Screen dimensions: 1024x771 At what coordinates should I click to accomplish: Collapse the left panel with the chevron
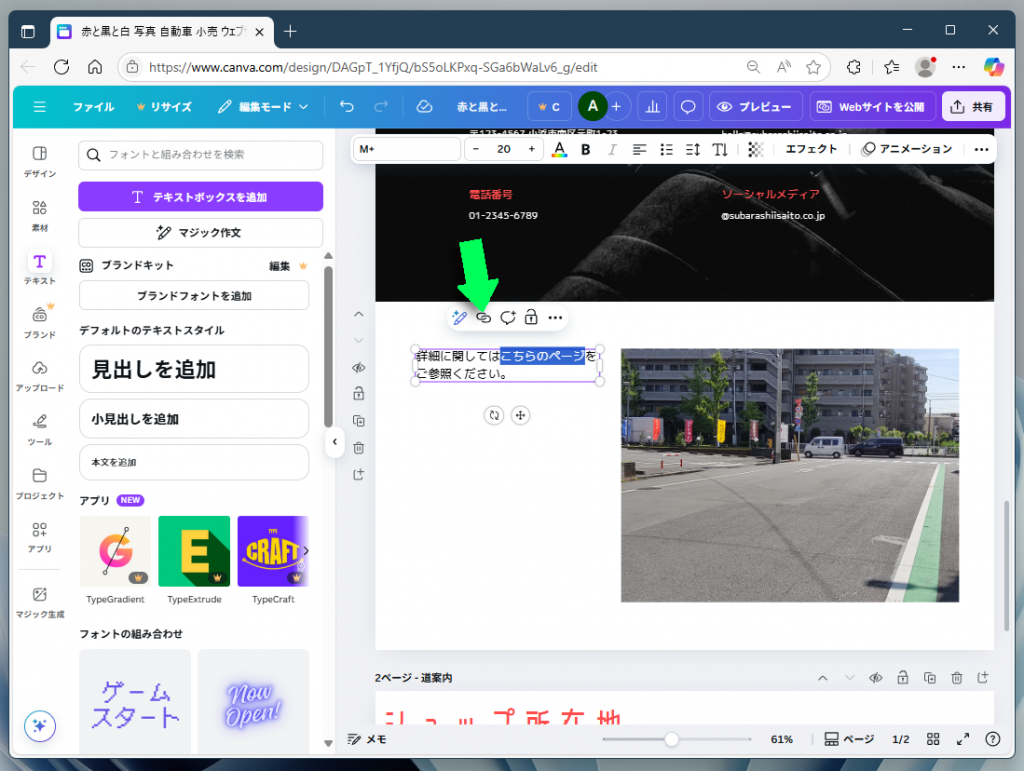[x=335, y=442]
